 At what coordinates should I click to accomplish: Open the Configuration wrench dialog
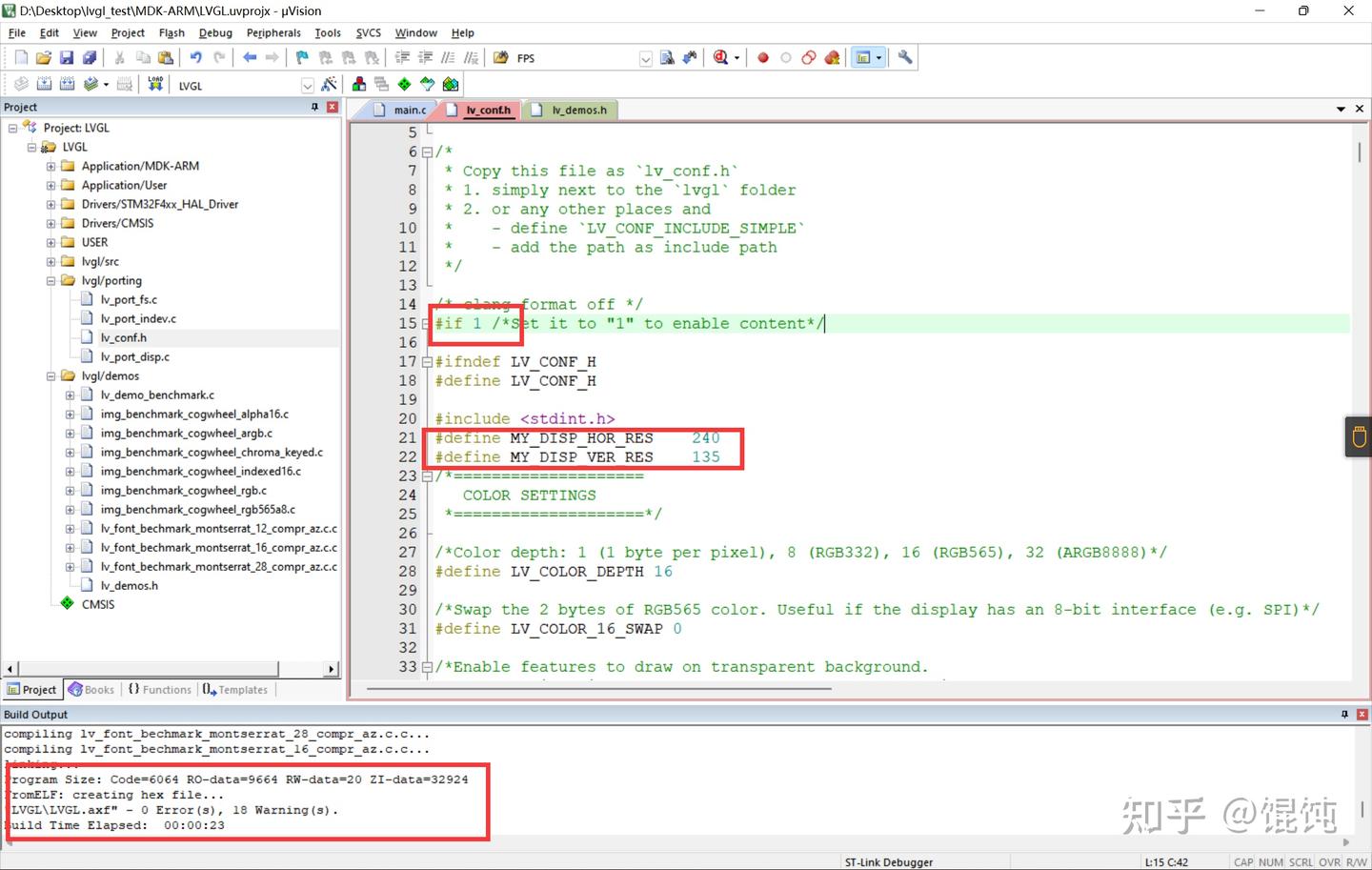pyautogui.click(x=904, y=57)
